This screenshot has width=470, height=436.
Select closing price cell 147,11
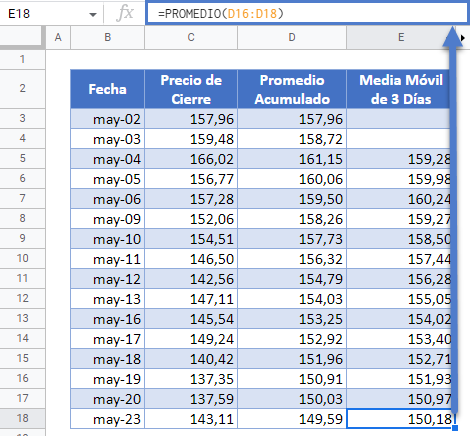191,299
